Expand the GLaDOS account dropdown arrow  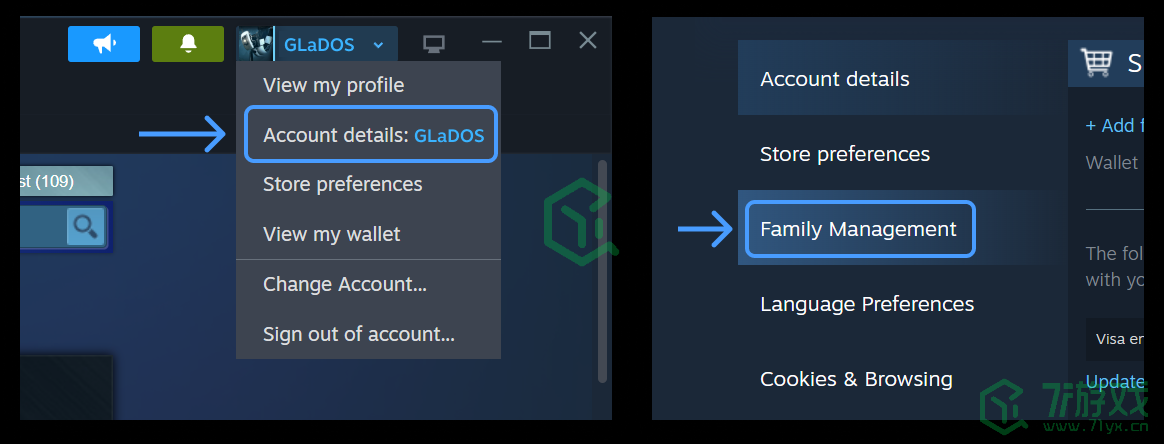point(378,45)
